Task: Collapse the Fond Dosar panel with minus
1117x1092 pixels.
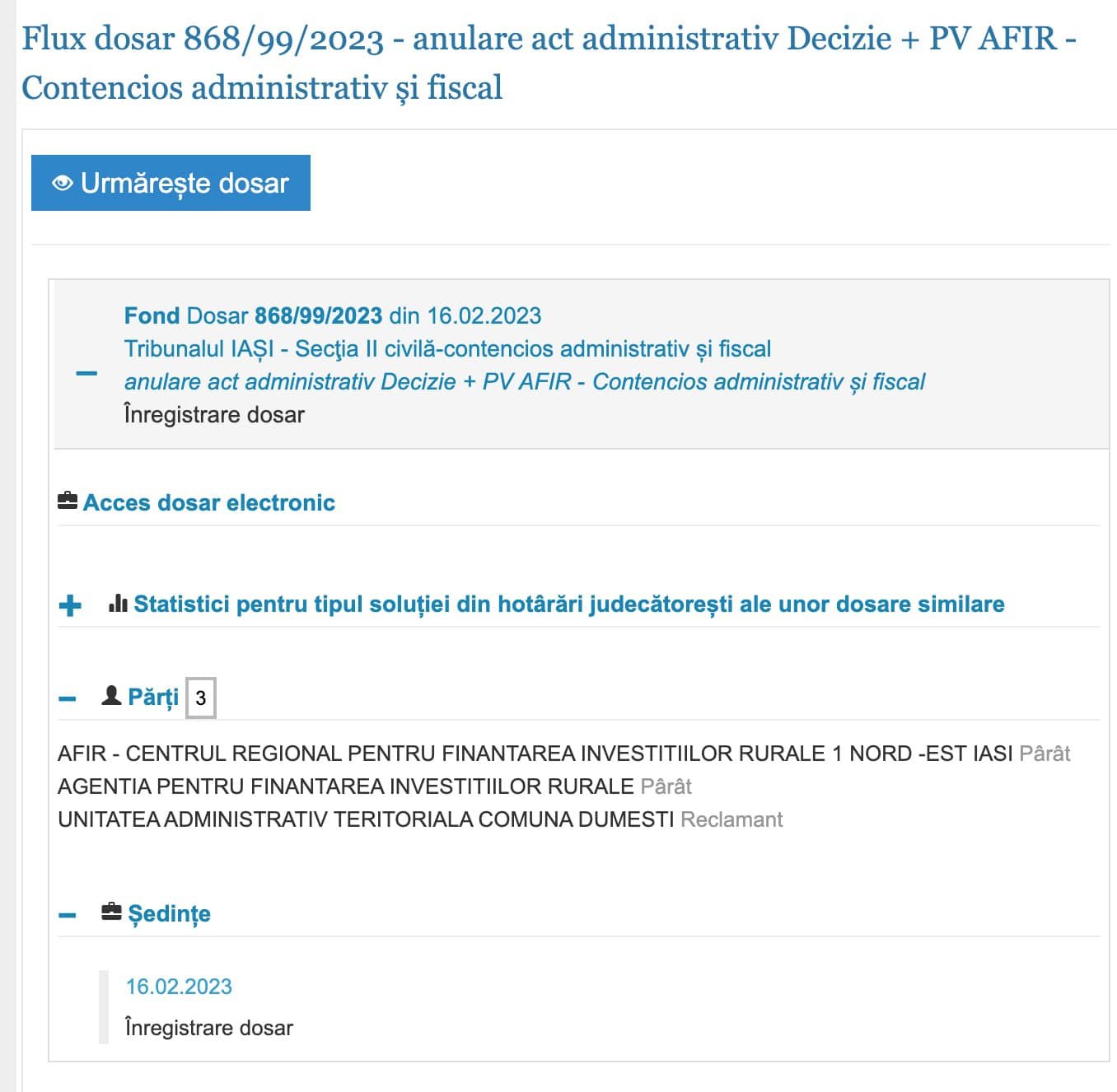Action: pos(86,373)
